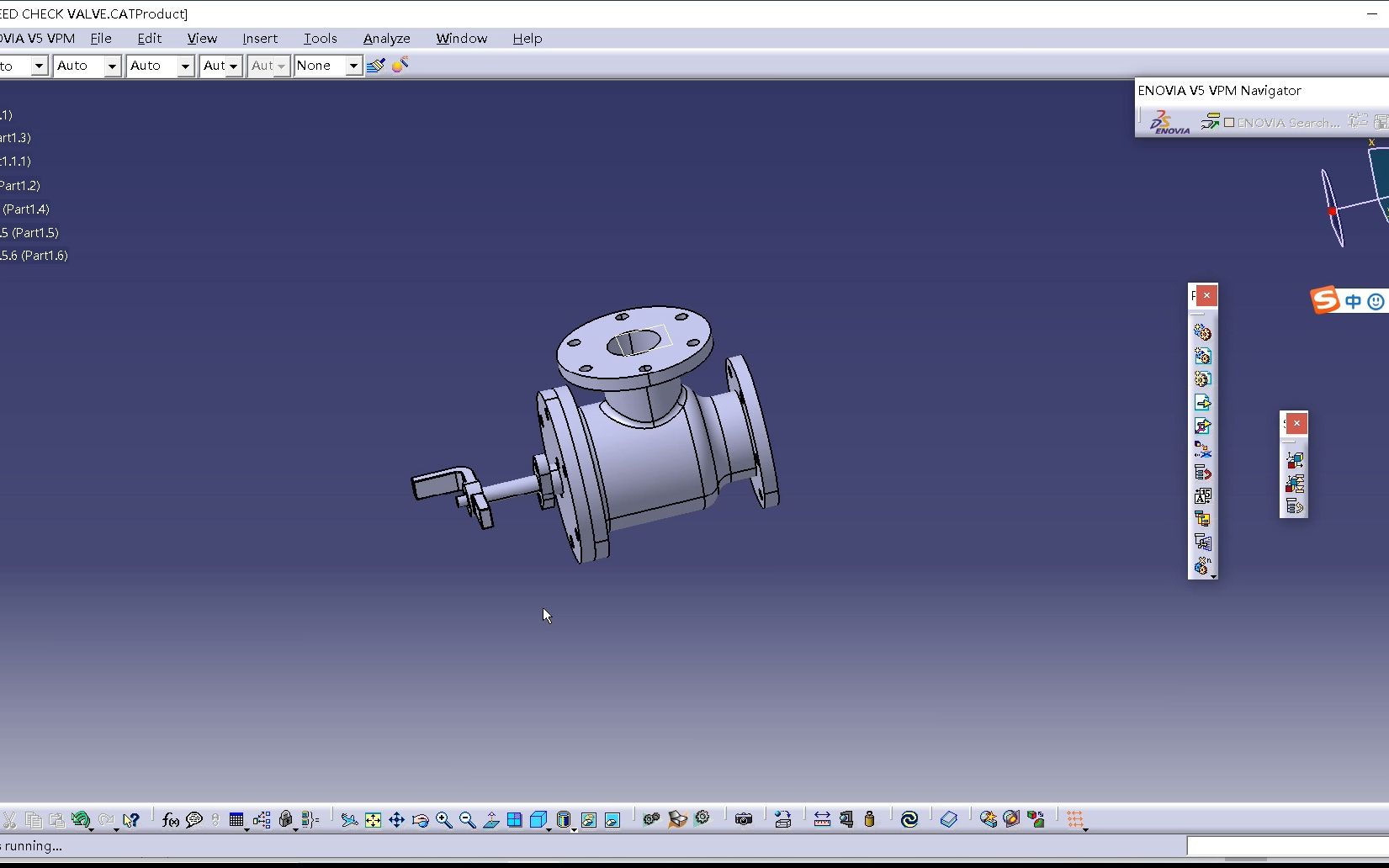Click the document with yellow arrow icon
This screenshot has width=1389, height=868.
(1203, 403)
